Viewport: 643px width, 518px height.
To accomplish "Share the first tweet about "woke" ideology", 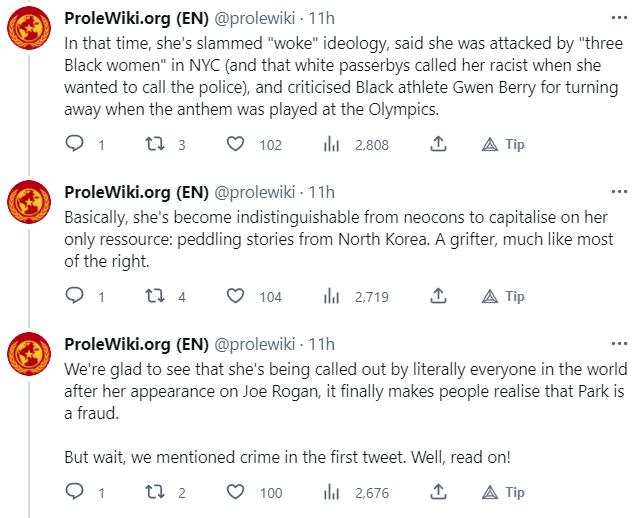I will tap(438, 144).
